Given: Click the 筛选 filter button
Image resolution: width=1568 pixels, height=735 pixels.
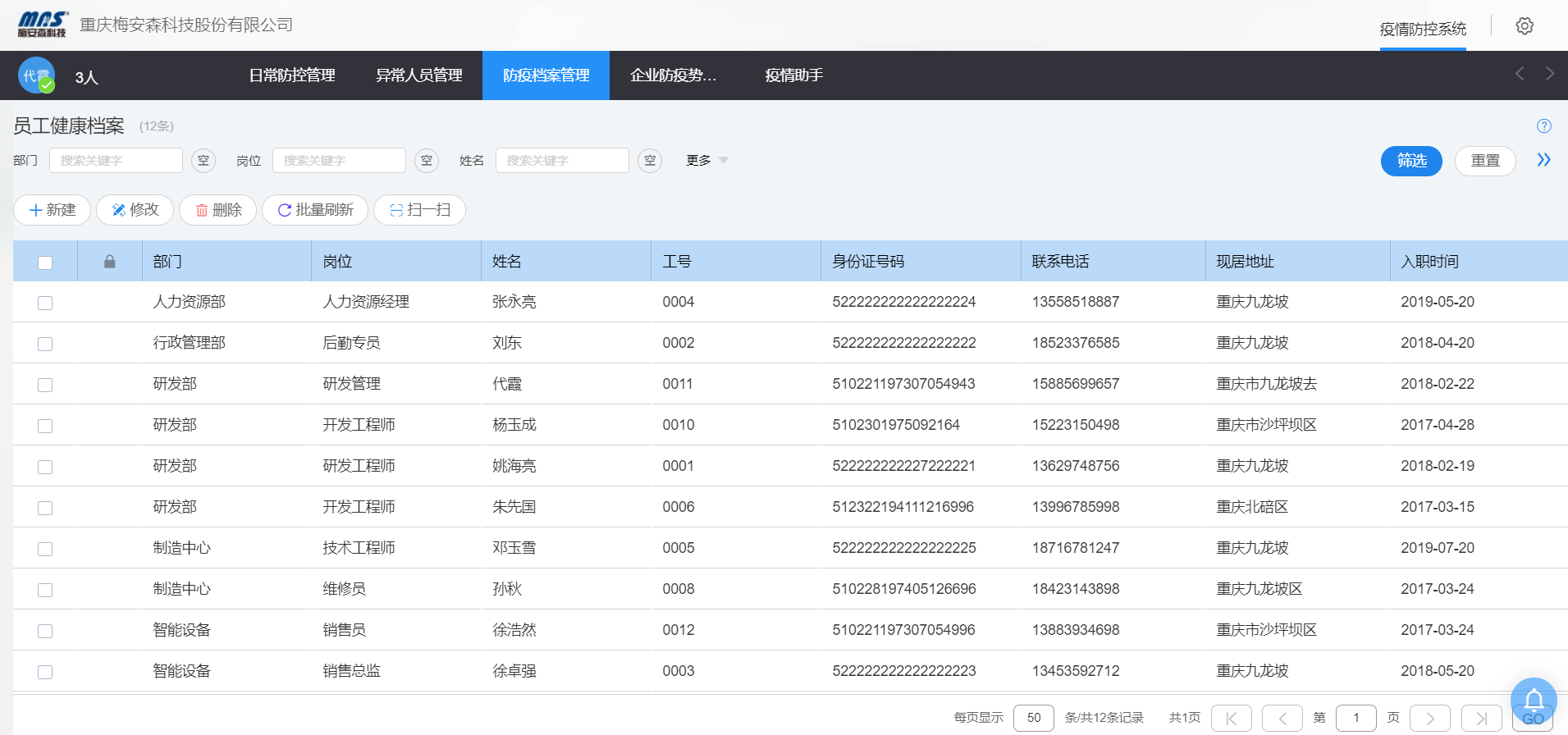Looking at the screenshot, I should coord(1410,161).
